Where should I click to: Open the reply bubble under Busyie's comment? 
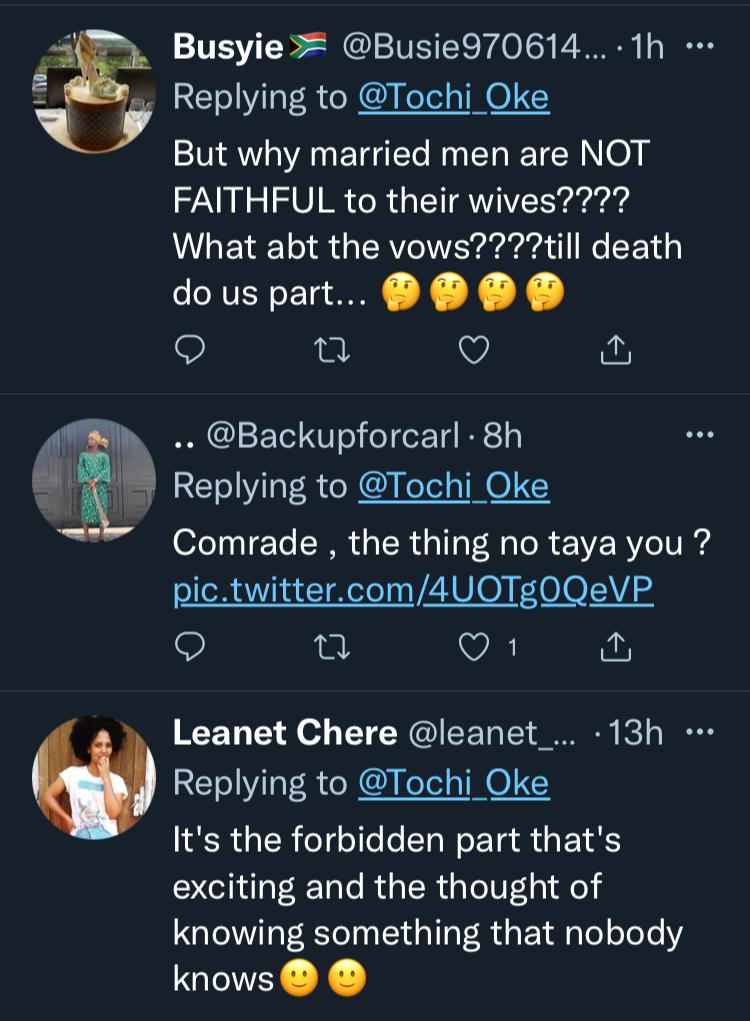[190, 346]
